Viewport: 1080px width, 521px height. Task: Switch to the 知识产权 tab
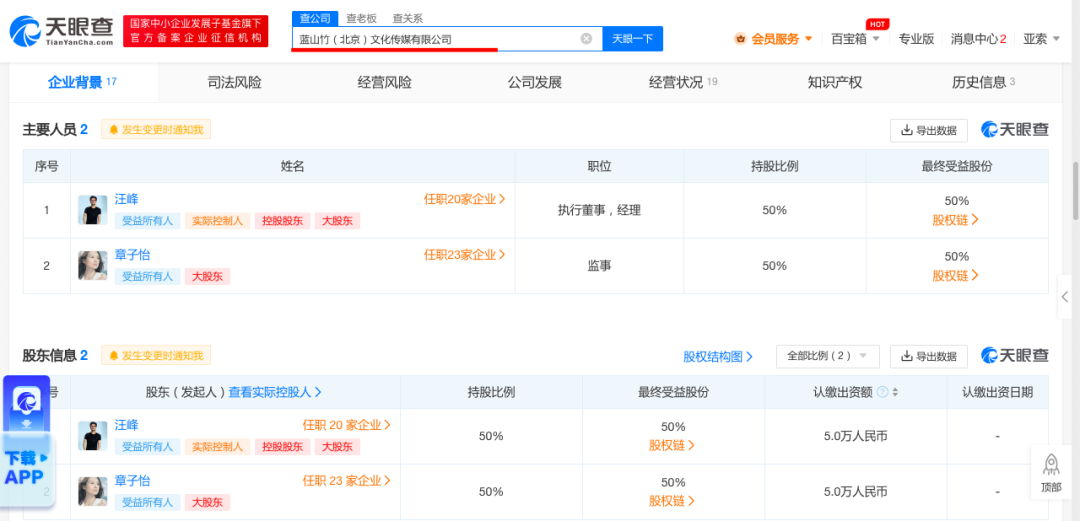tap(834, 82)
